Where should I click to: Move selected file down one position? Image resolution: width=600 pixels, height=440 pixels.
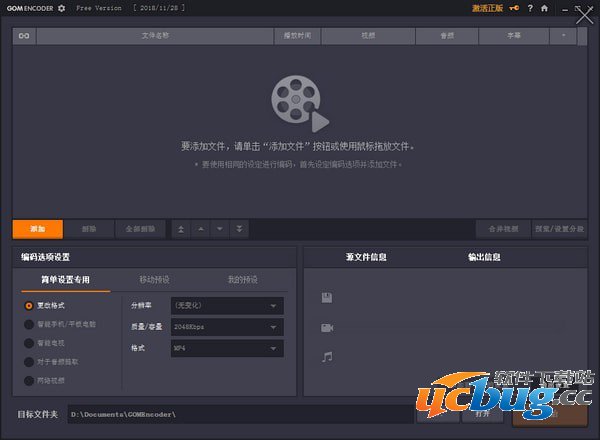(220, 229)
